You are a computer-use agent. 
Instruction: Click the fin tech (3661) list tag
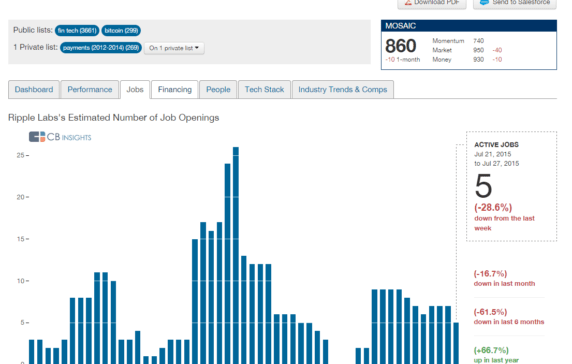(x=77, y=31)
